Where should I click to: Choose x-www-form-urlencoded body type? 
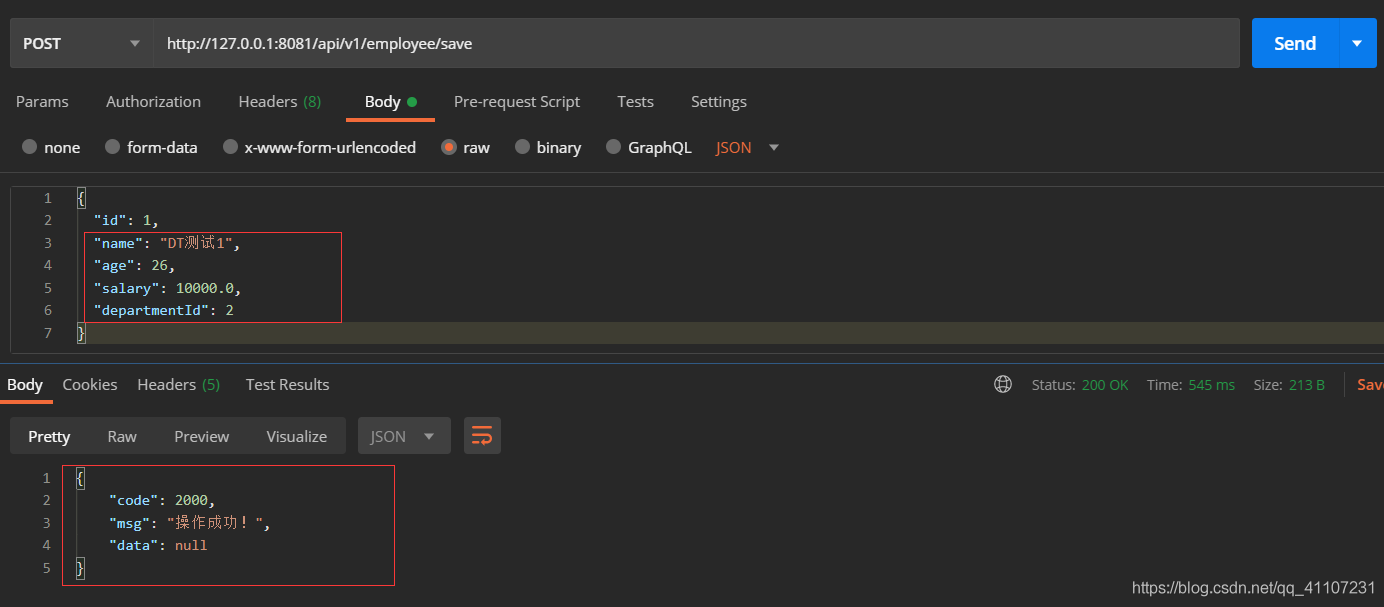tap(230, 147)
